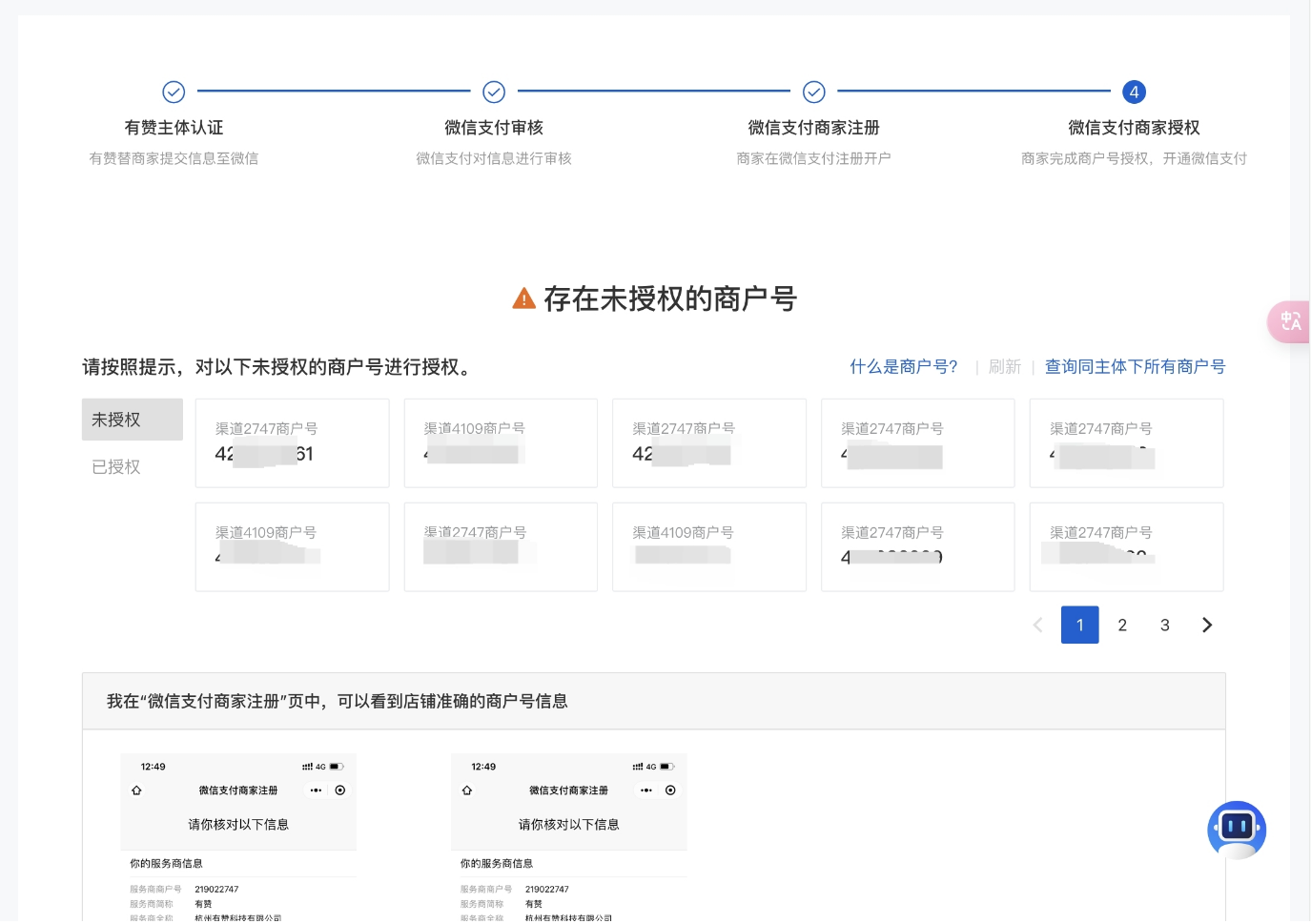The width and height of the screenshot is (1311, 924).
Task: Click the previous page chevron arrow
Action: (x=1037, y=625)
